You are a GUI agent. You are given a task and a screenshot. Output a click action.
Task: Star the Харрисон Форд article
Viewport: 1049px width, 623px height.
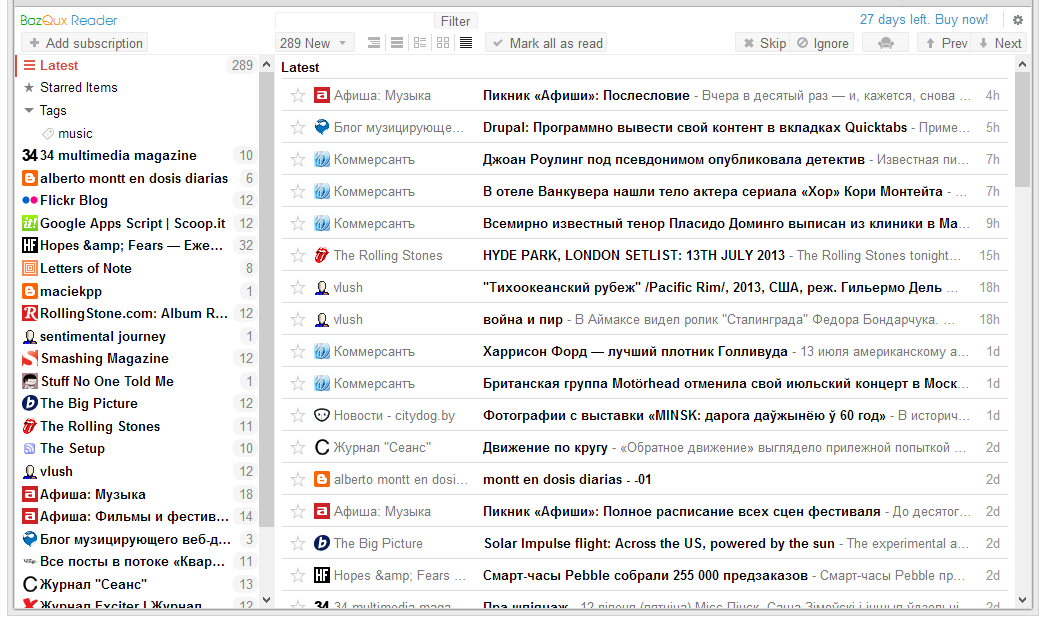coord(298,351)
